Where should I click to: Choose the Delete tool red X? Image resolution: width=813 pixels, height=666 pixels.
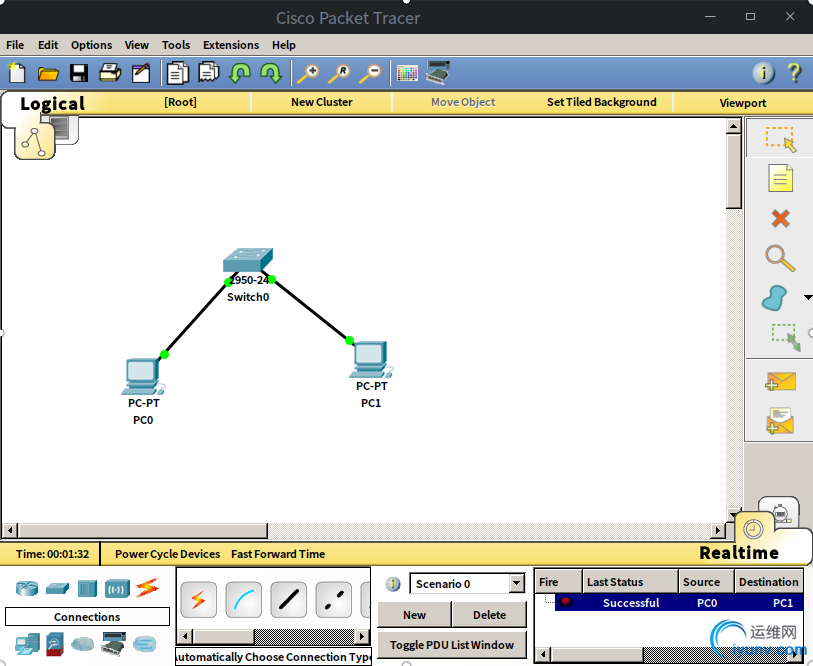click(x=780, y=218)
